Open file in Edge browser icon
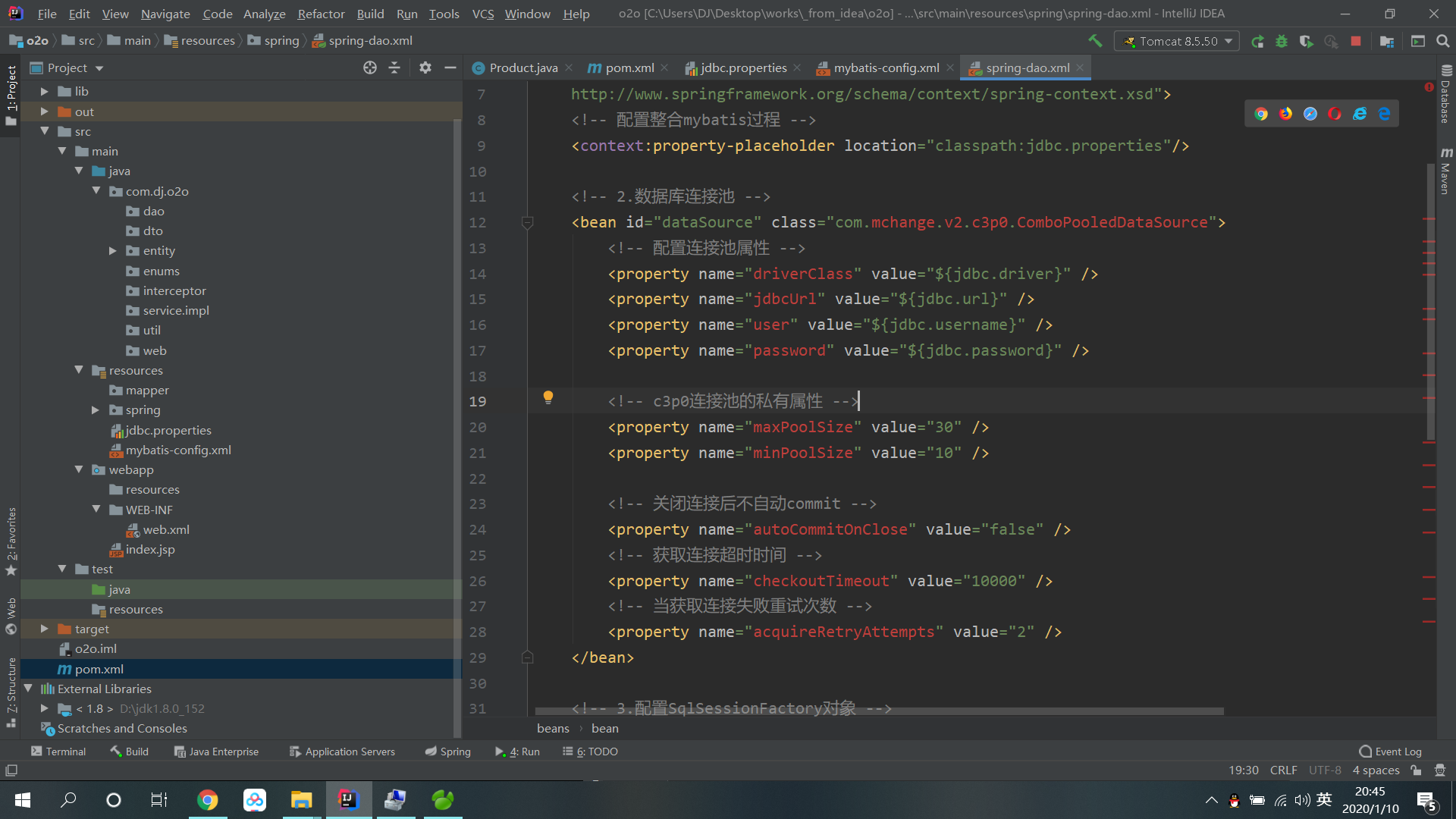 [1385, 114]
